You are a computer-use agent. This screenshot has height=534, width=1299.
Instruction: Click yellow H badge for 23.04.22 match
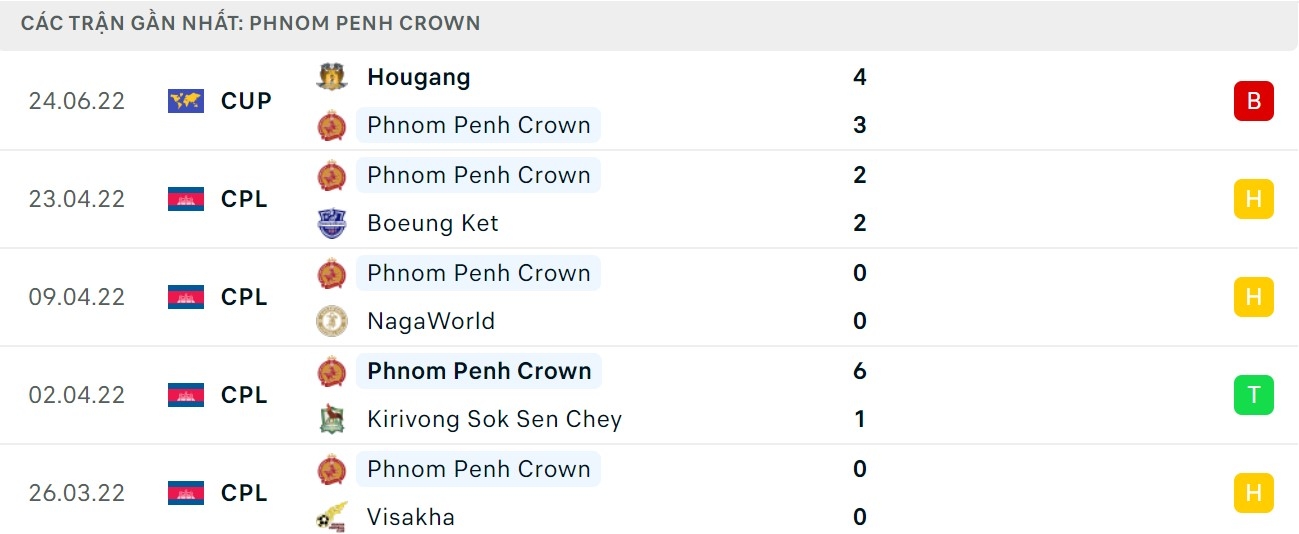click(x=1253, y=199)
